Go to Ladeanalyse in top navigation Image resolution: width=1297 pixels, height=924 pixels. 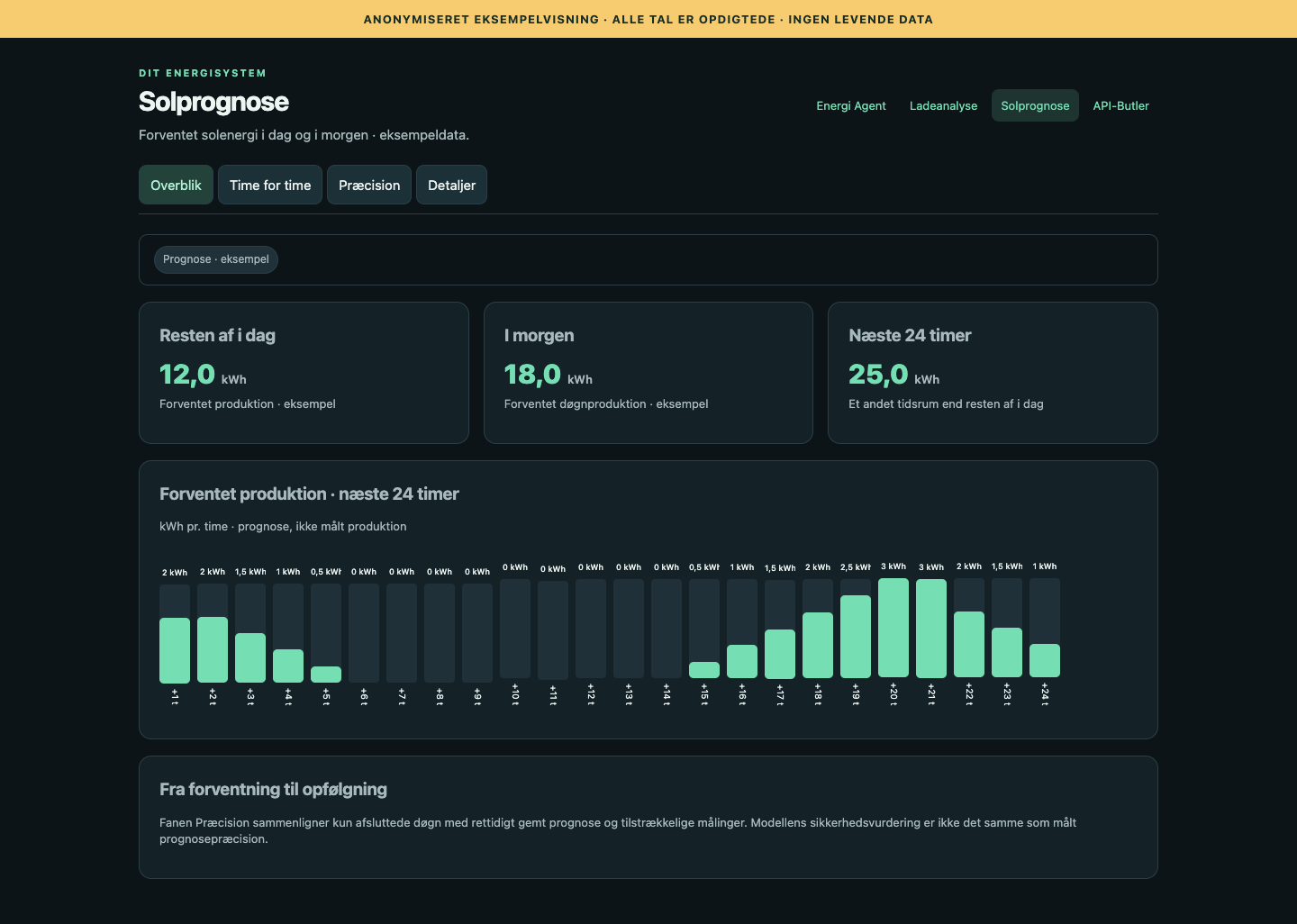coord(943,105)
